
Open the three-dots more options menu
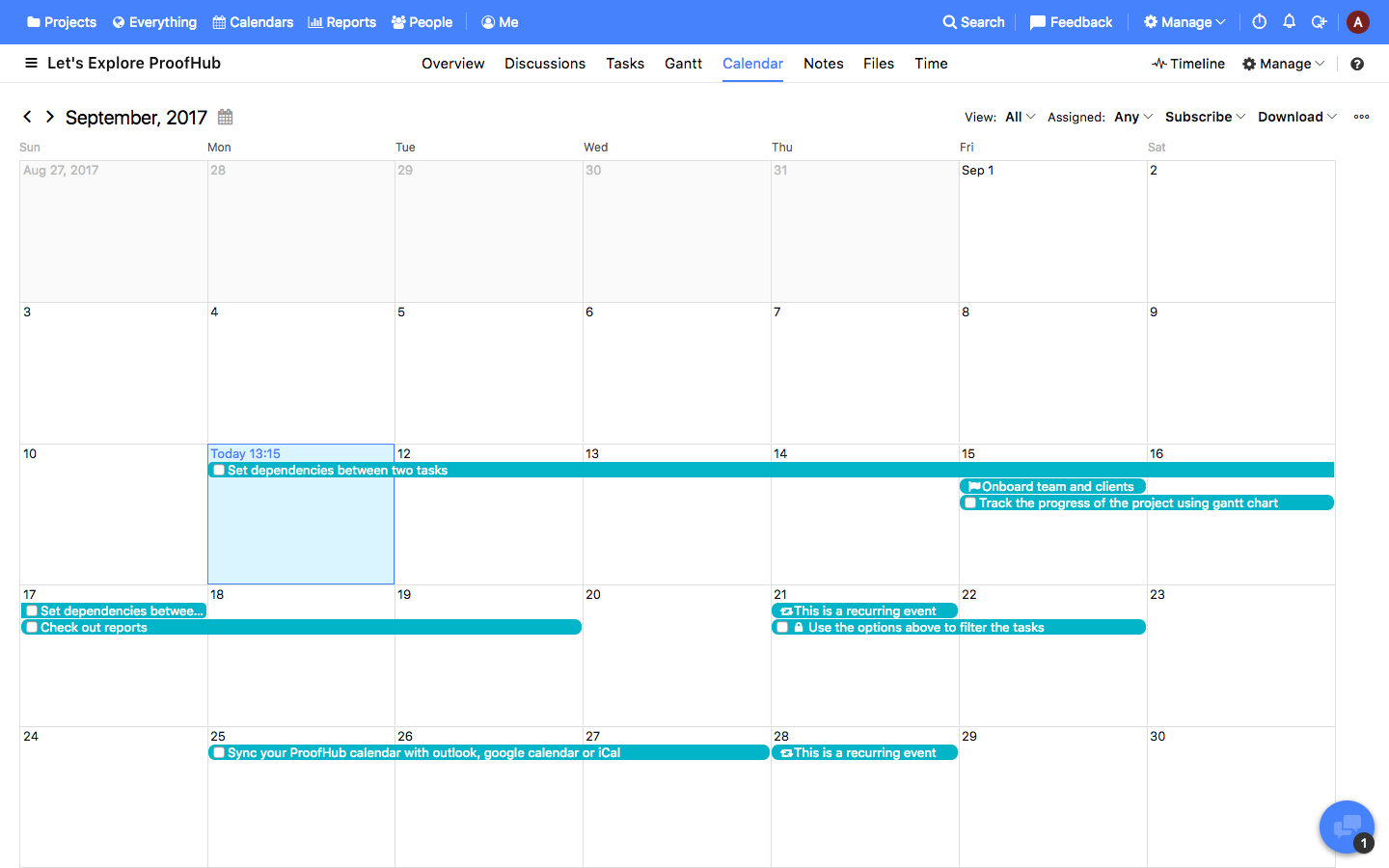tap(1361, 117)
